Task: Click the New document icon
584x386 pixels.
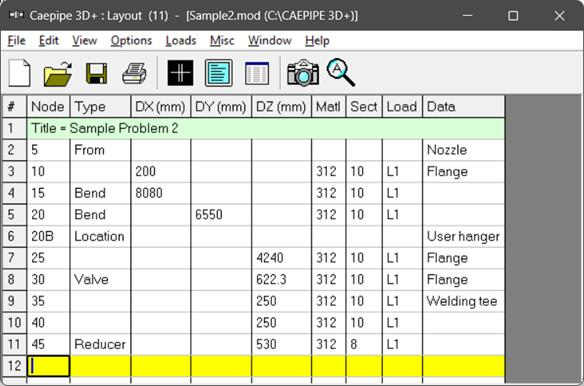Action: (x=19, y=73)
